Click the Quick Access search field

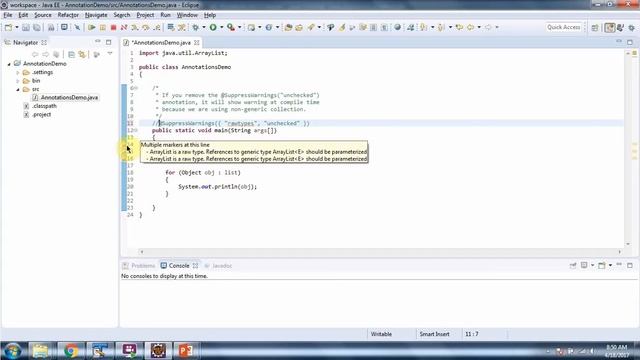564,27
